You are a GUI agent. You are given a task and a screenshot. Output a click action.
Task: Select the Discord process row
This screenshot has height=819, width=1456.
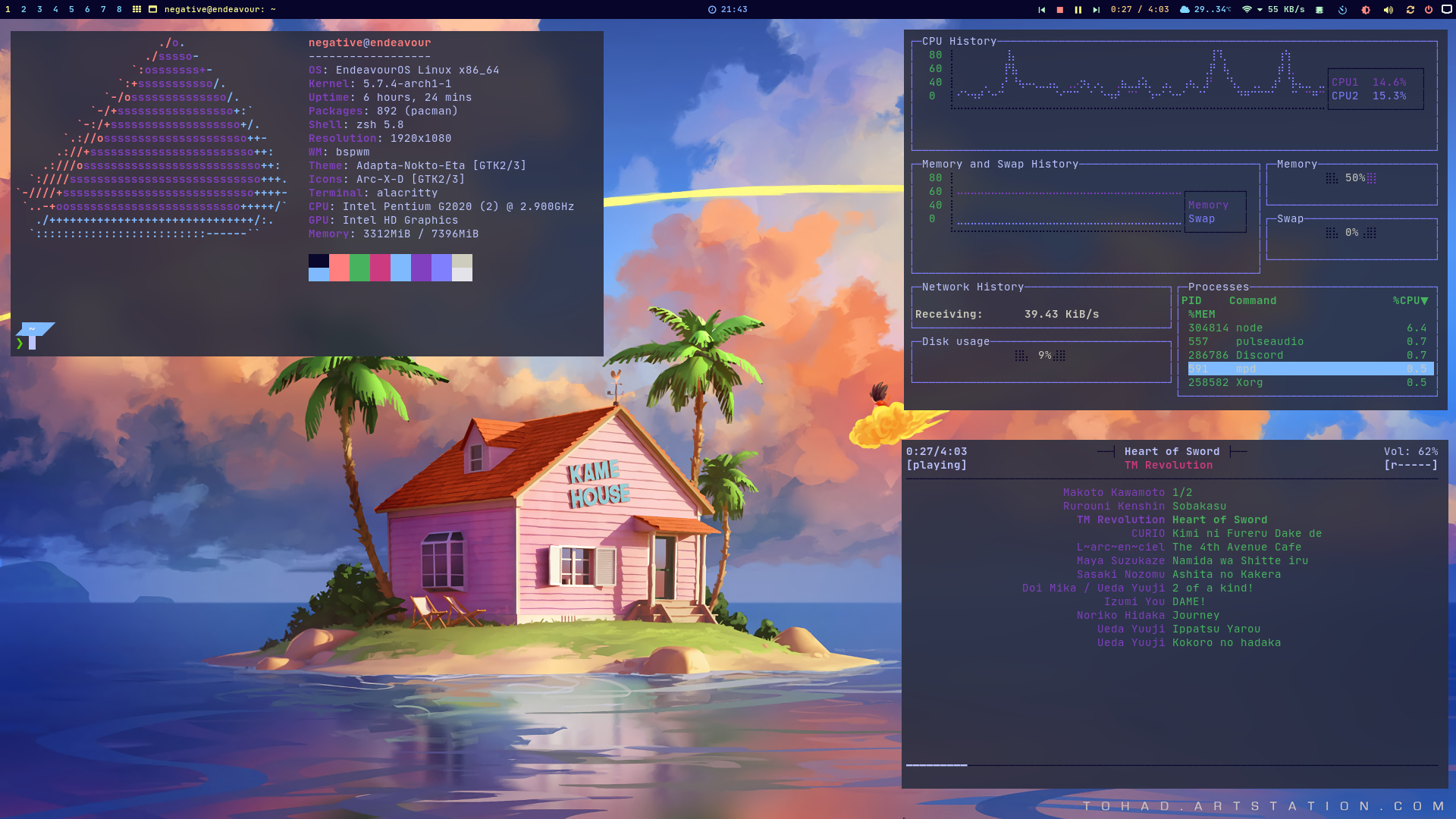click(1310, 356)
